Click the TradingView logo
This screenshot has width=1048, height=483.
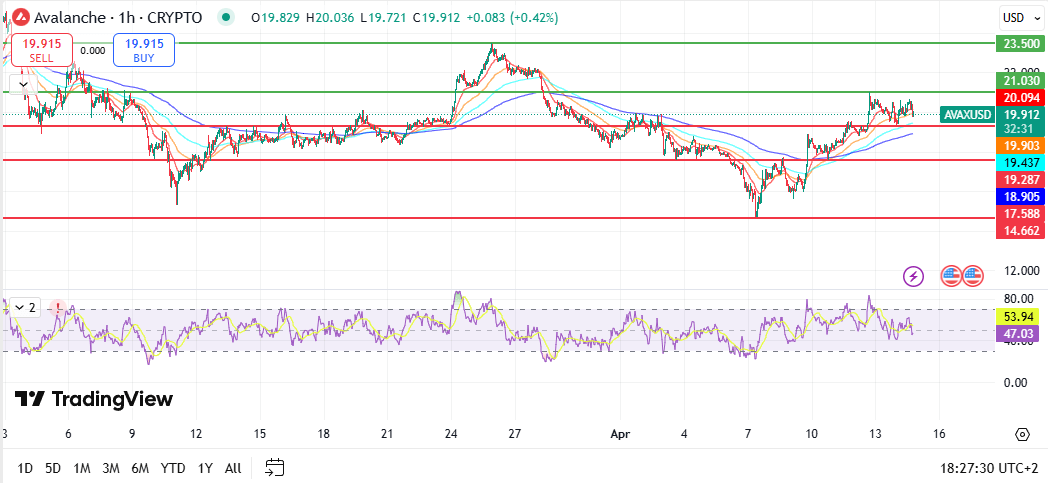point(94,399)
